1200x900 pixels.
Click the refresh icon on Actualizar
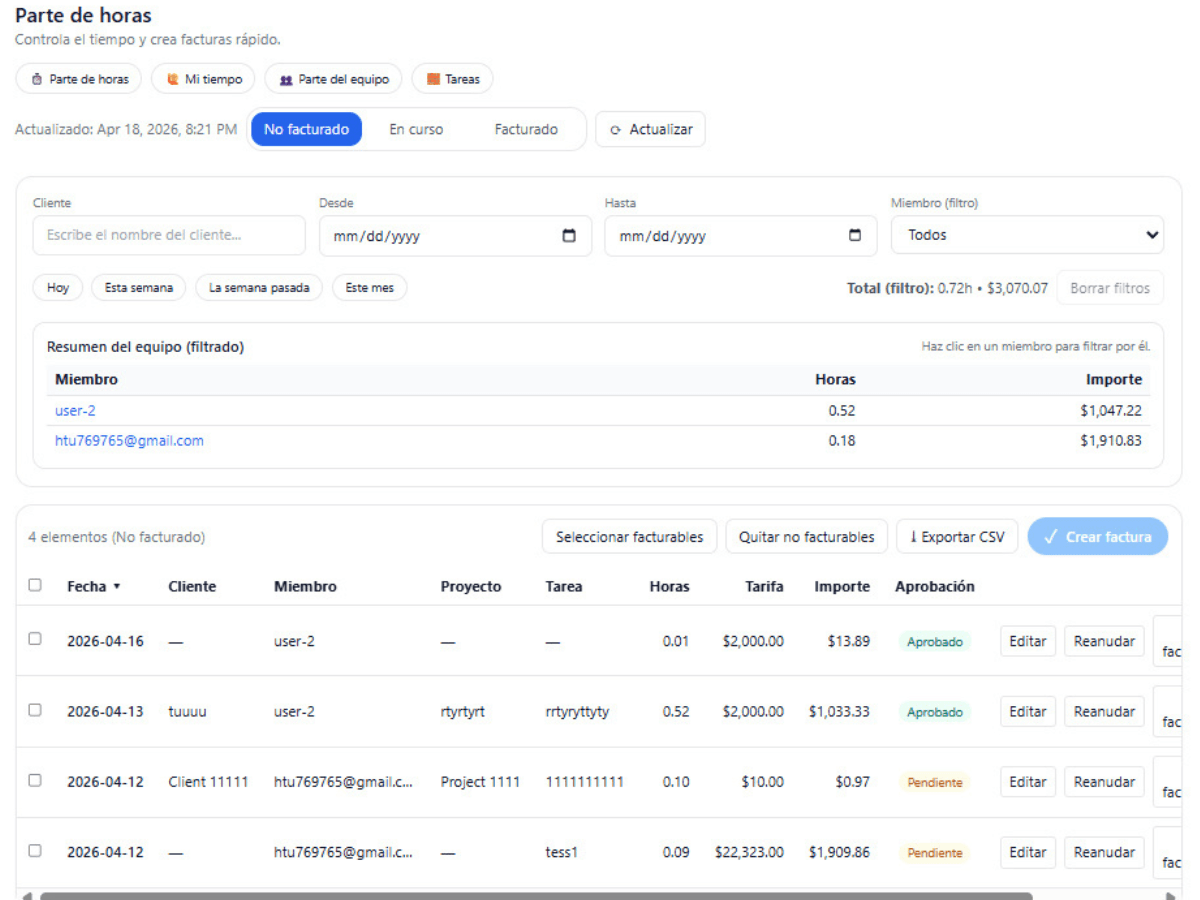(x=616, y=130)
